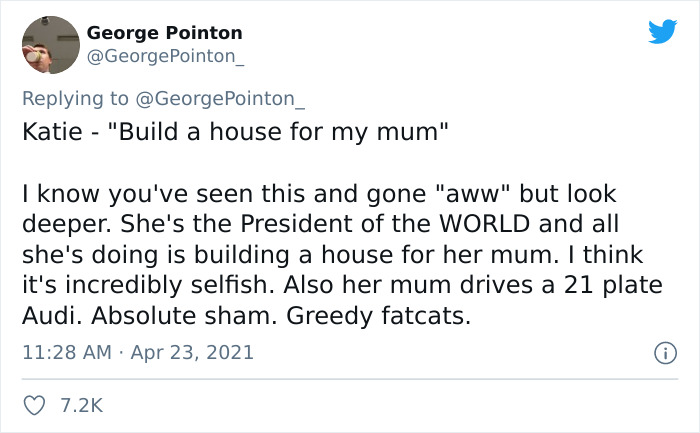Click the Twitter bird logo
This screenshot has height=433, width=700.
click(662, 31)
